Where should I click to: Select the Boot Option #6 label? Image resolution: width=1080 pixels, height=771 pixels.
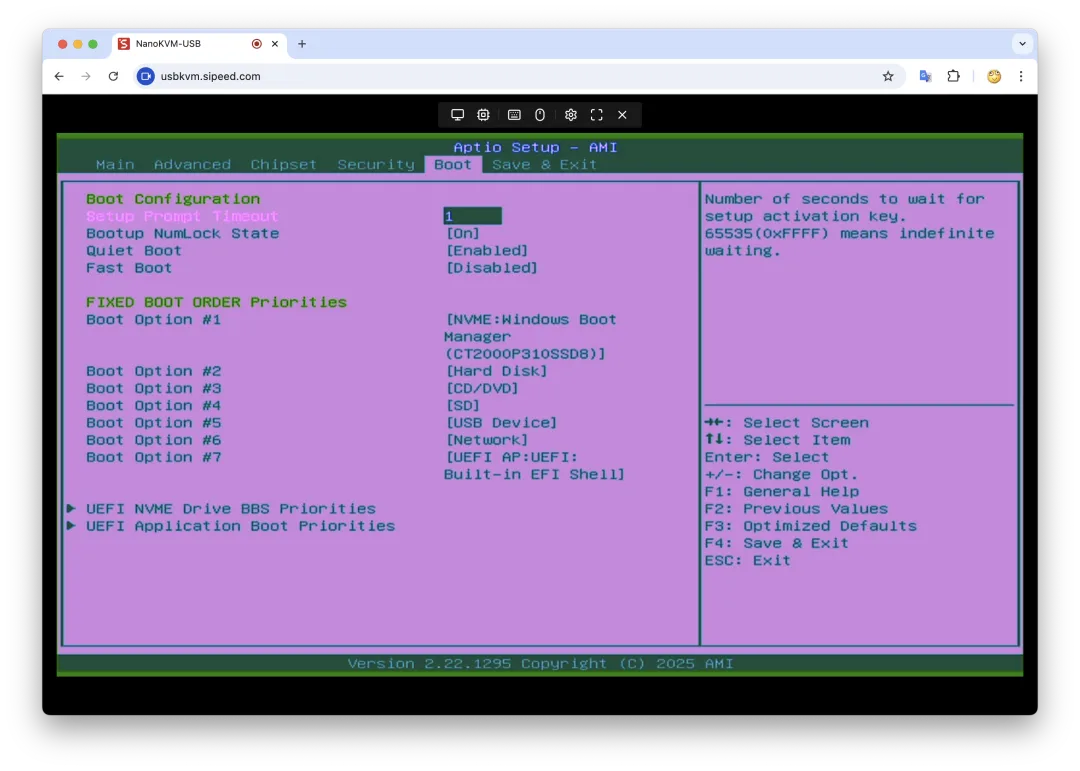click(154, 440)
